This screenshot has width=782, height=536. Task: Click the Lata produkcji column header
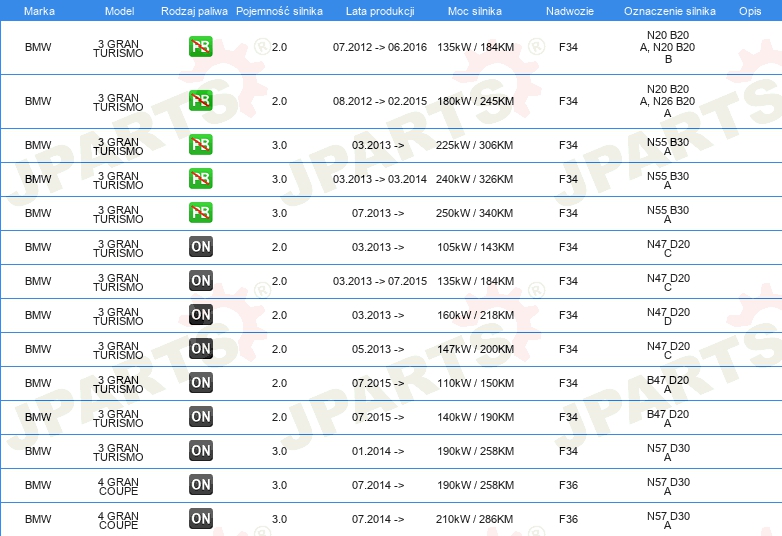(x=380, y=11)
